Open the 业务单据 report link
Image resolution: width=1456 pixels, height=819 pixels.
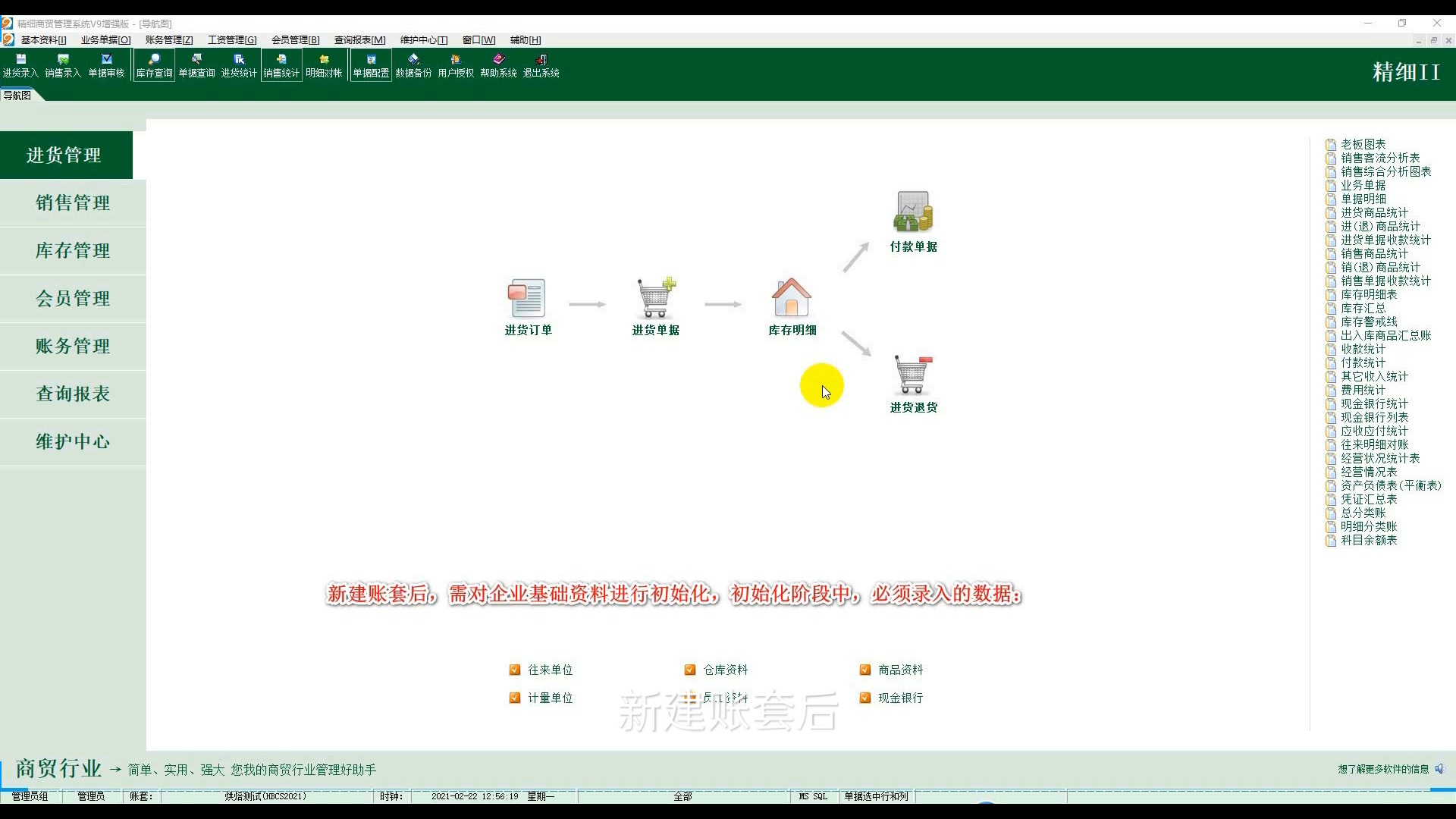[x=1356, y=185]
